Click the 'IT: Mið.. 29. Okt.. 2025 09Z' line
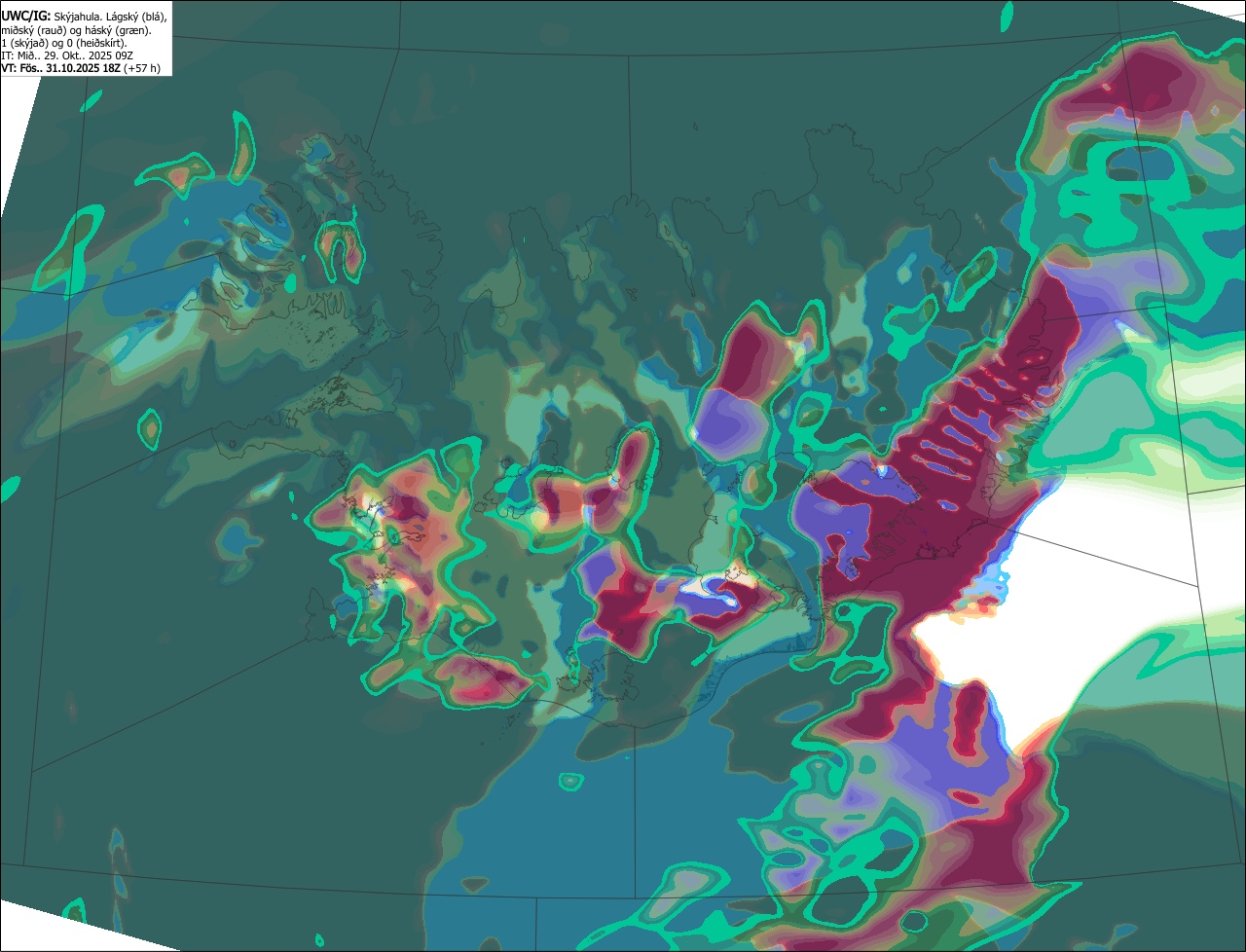 point(67,55)
